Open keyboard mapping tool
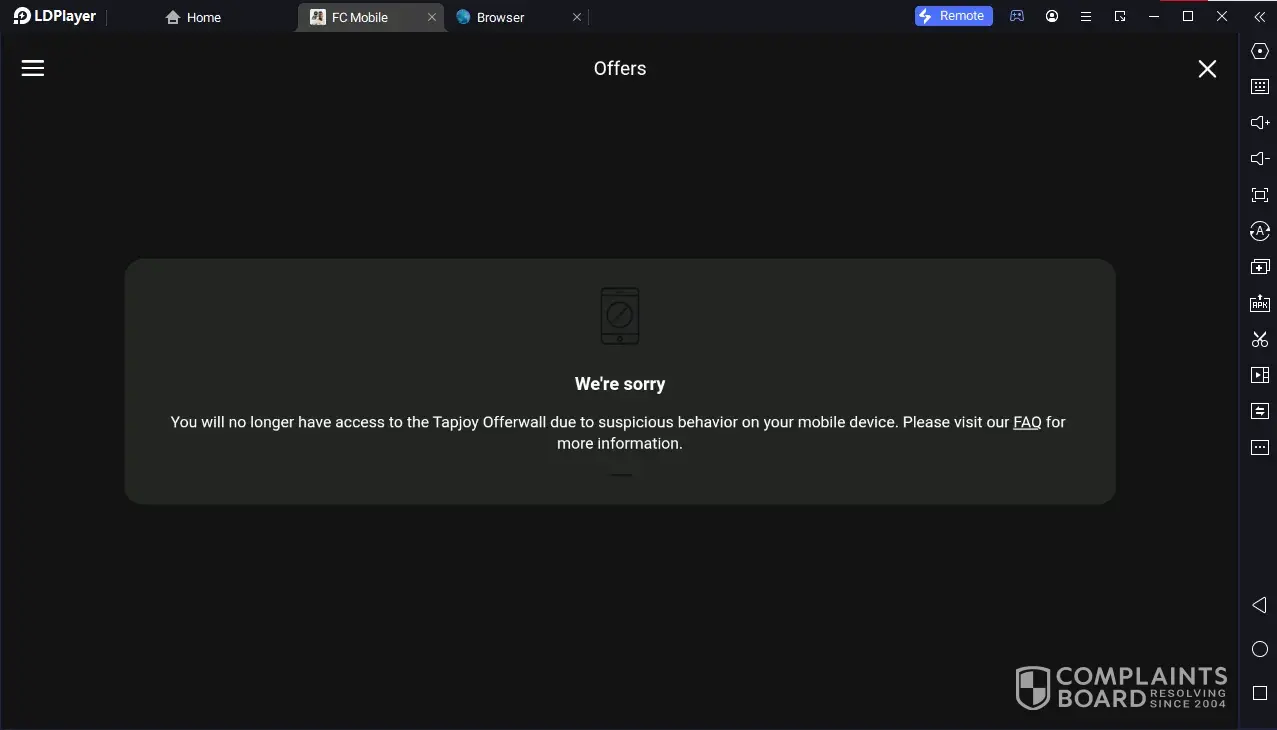 click(1260, 87)
